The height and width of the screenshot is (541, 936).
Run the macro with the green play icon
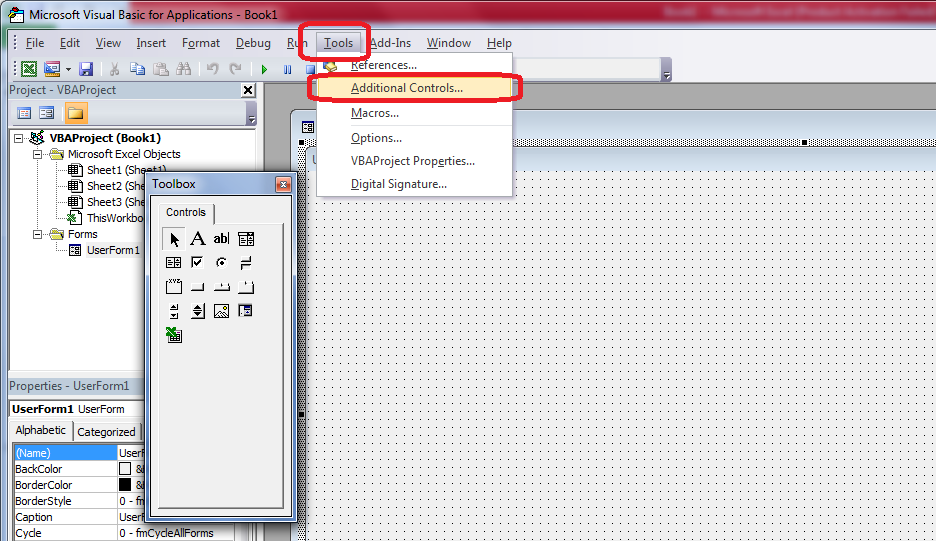pos(264,70)
